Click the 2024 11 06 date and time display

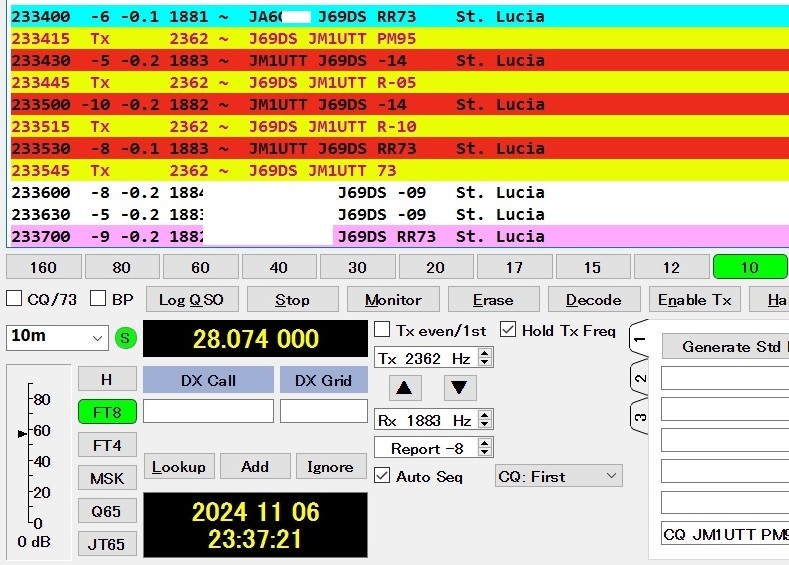[256, 525]
